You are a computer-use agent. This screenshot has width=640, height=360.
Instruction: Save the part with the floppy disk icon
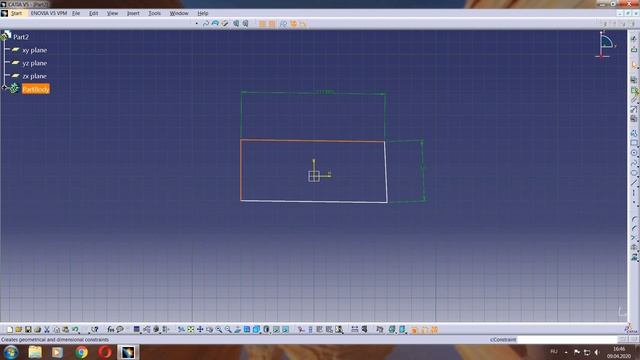pyautogui.click(x=28, y=329)
